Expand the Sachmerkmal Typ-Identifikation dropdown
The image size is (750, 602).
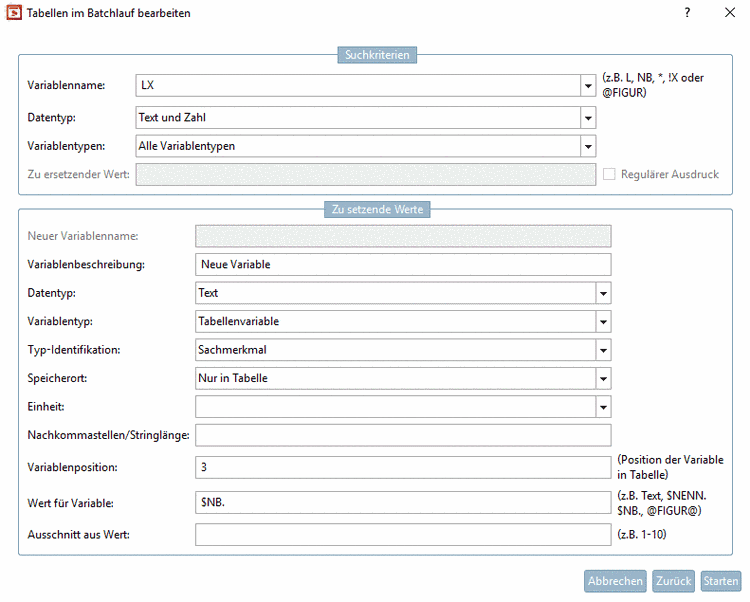(602, 350)
